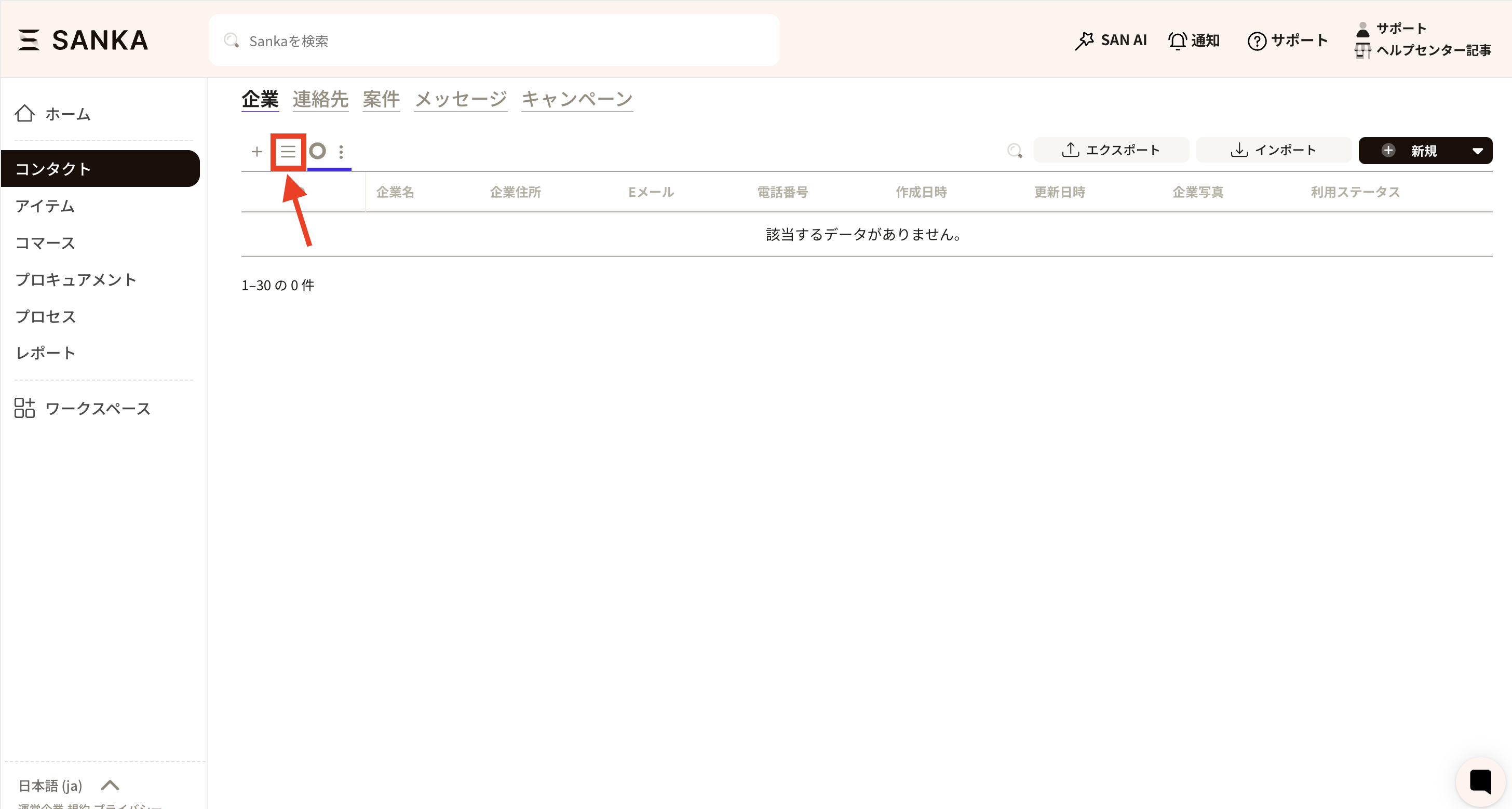Image resolution: width=1512 pixels, height=809 pixels.
Task: Click the Sankaを検索 search field
Action: coord(494,41)
